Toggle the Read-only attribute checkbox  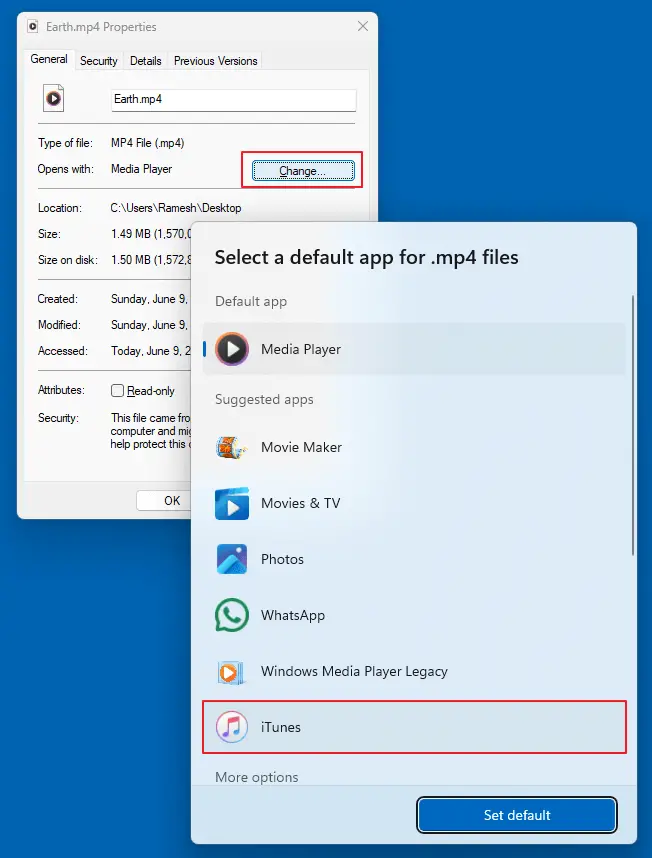point(117,390)
